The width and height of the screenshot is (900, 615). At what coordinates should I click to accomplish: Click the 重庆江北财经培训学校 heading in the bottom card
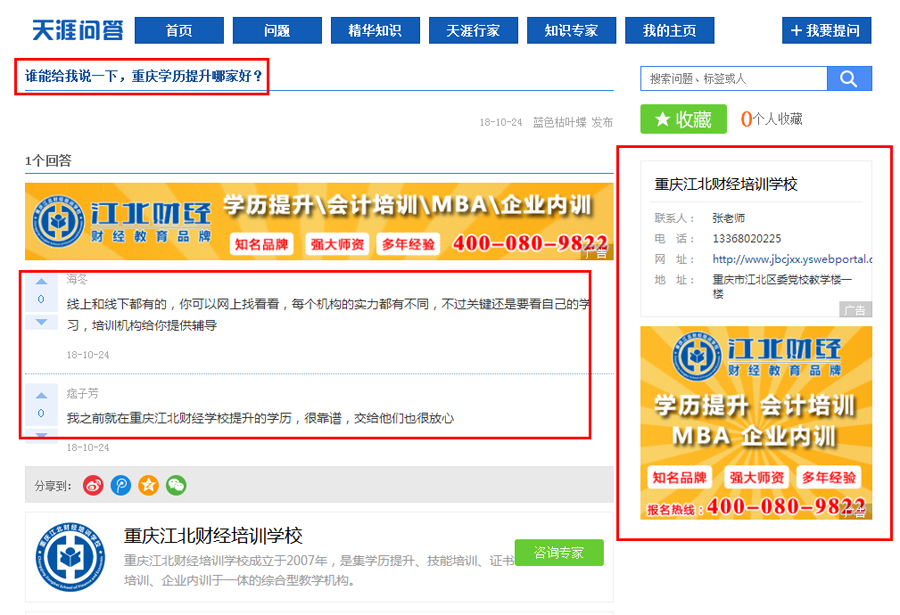point(213,536)
